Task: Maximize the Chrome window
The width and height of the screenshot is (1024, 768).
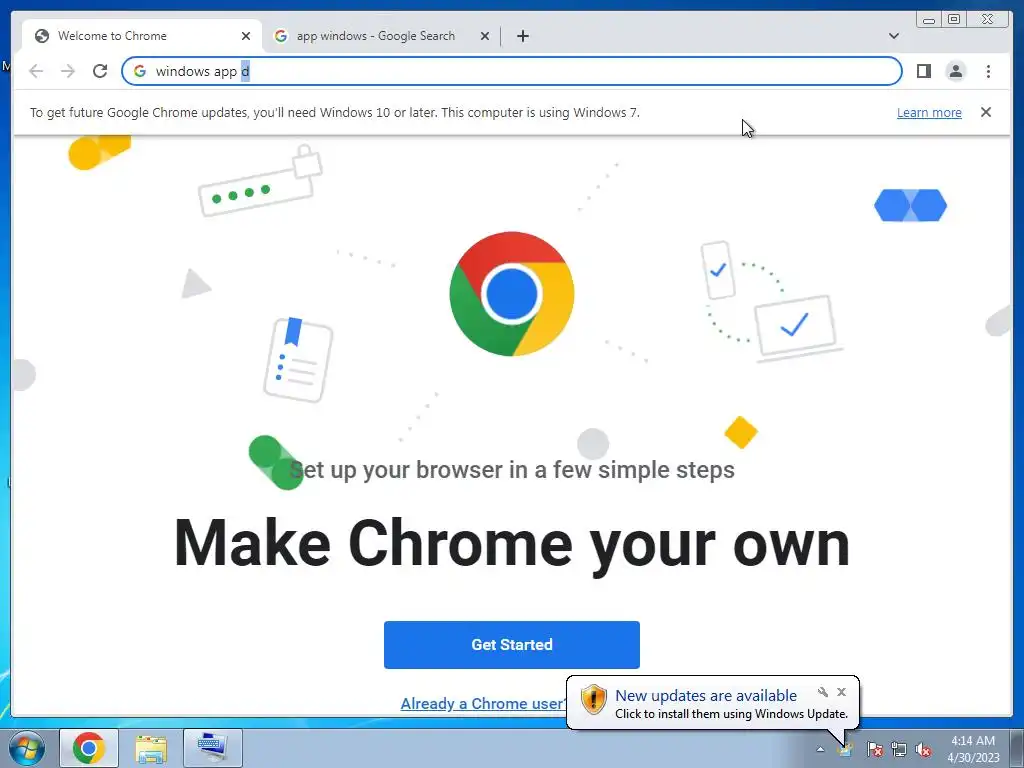Action: coord(954,19)
